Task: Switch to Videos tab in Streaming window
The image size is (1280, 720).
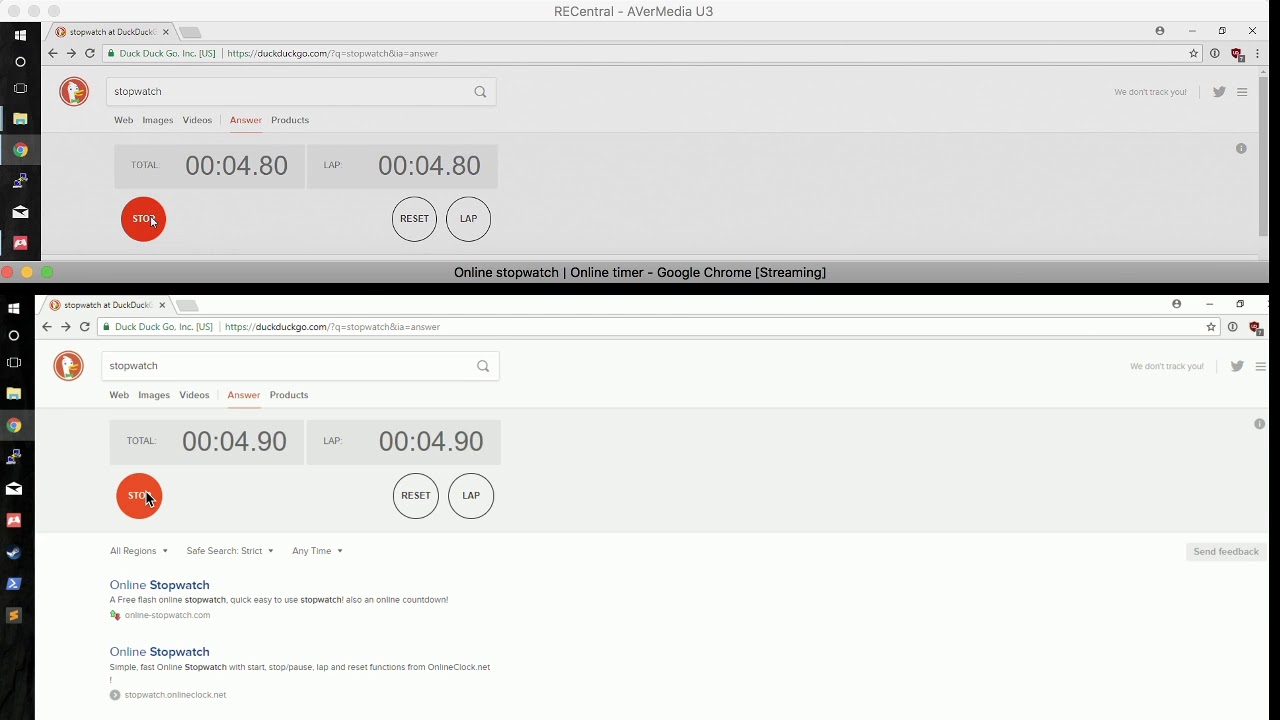Action: click(x=194, y=395)
